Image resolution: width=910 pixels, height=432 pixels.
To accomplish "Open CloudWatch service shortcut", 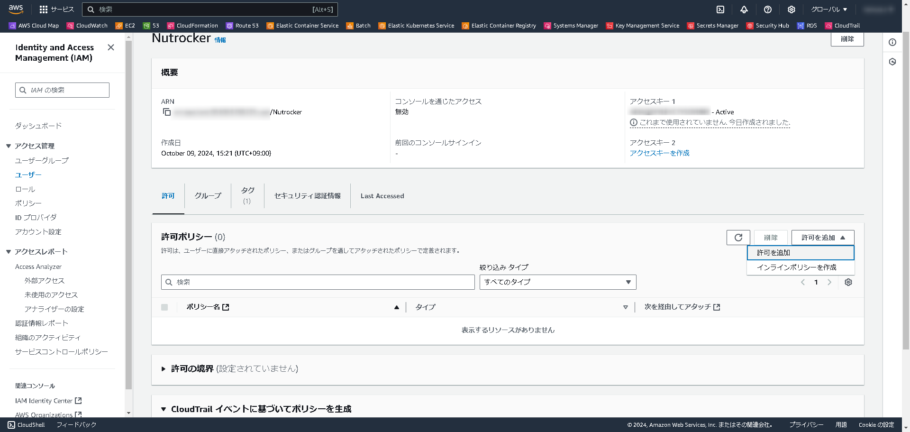I will click(x=87, y=26).
